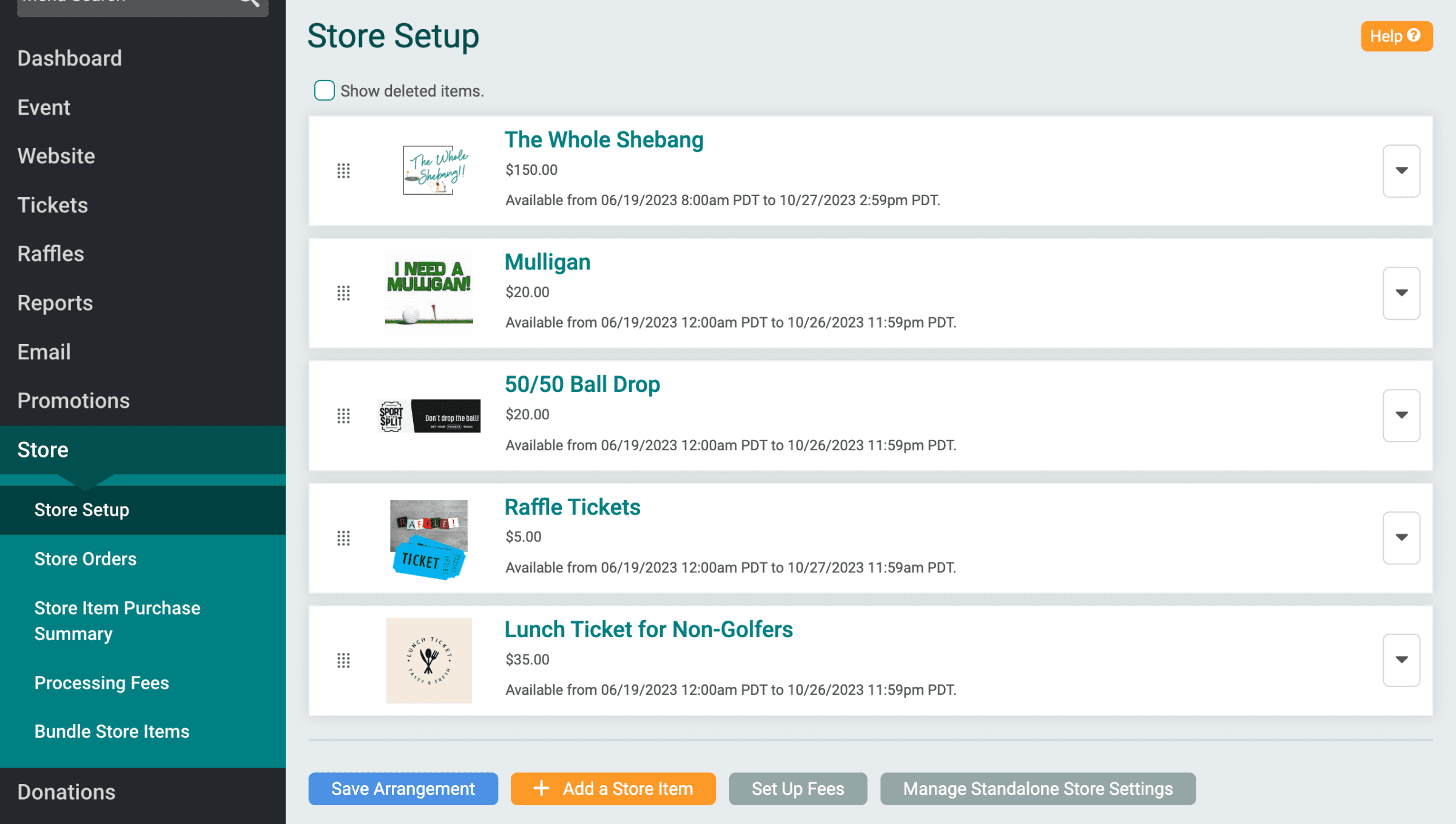The image size is (1456, 824).
Task: Open the 50/50 Ball Drop item link
Action: coord(582,383)
